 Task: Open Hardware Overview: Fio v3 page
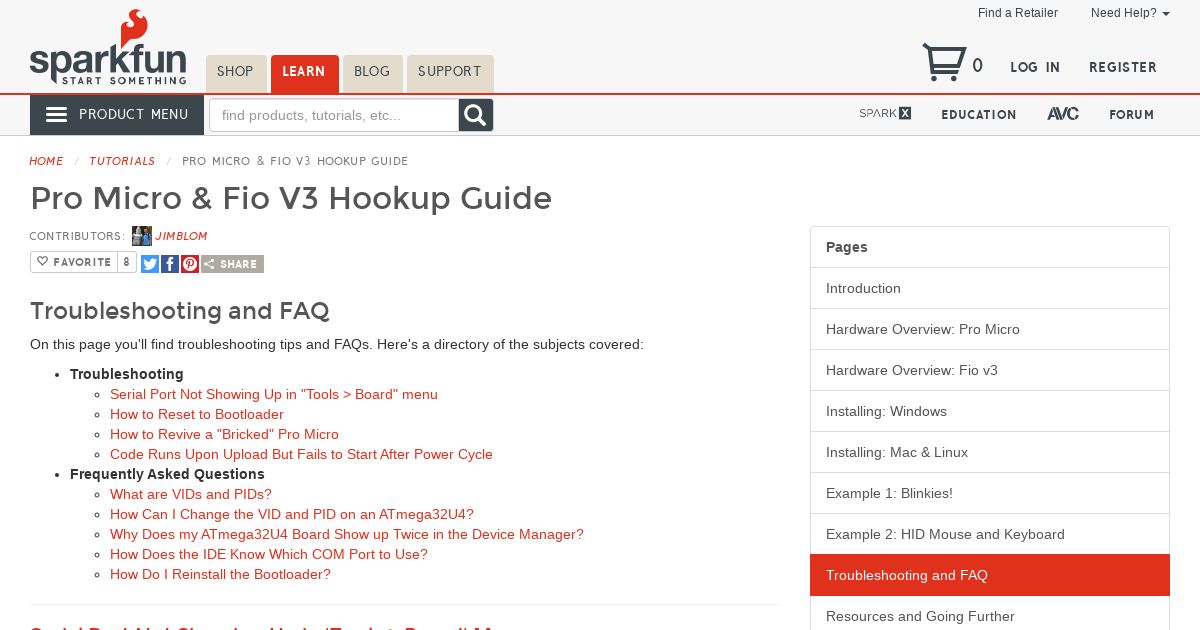pos(990,370)
